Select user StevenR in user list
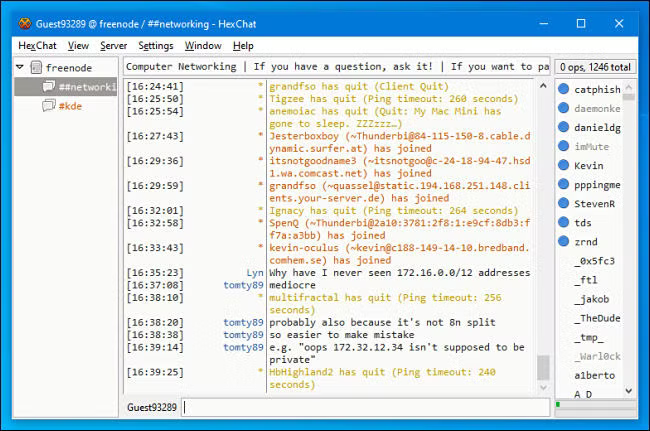The height and width of the screenshot is (431, 650). [594, 204]
